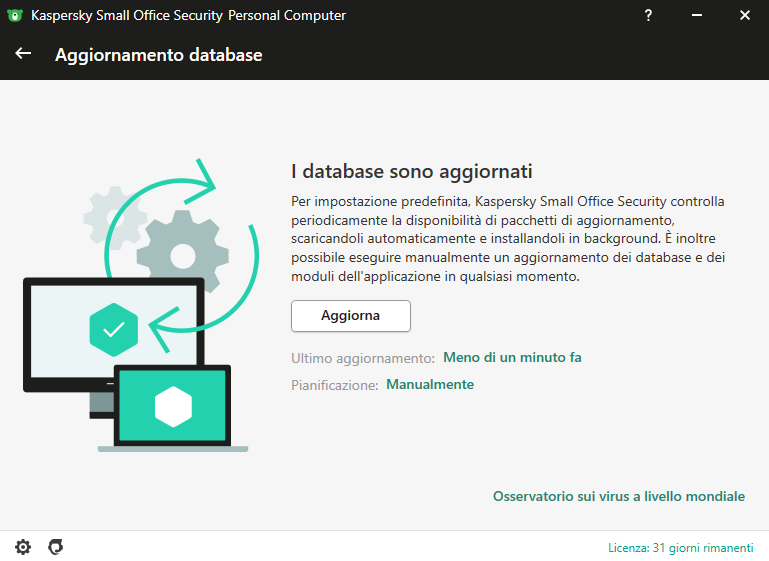Click the Aggiorna button
This screenshot has width=769, height=561.
(x=351, y=316)
